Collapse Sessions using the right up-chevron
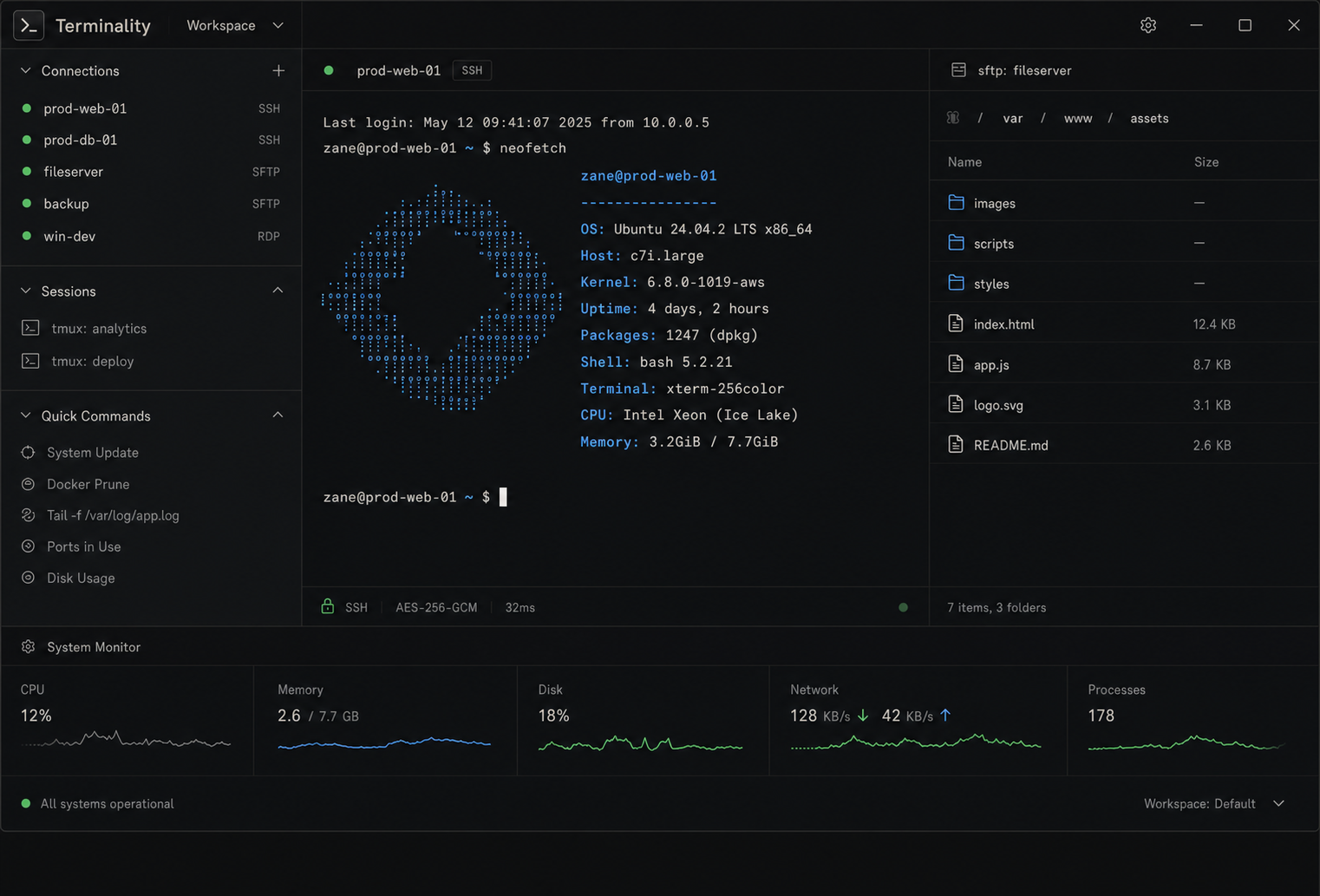The height and width of the screenshot is (896, 1320). coord(278,291)
